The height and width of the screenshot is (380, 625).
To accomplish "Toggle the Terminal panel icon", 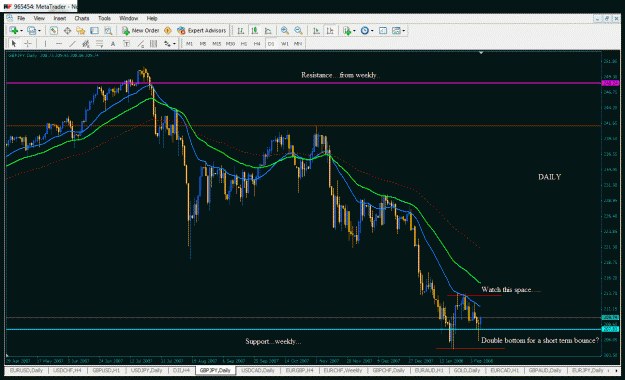I will click(94, 31).
